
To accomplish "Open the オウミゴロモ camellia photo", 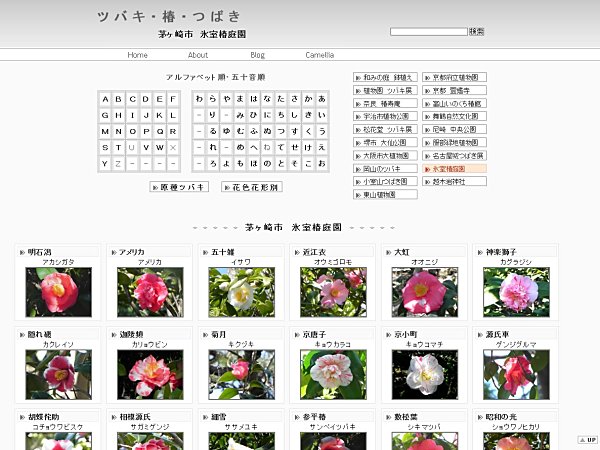I will pyautogui.click(x=333, y=292).
